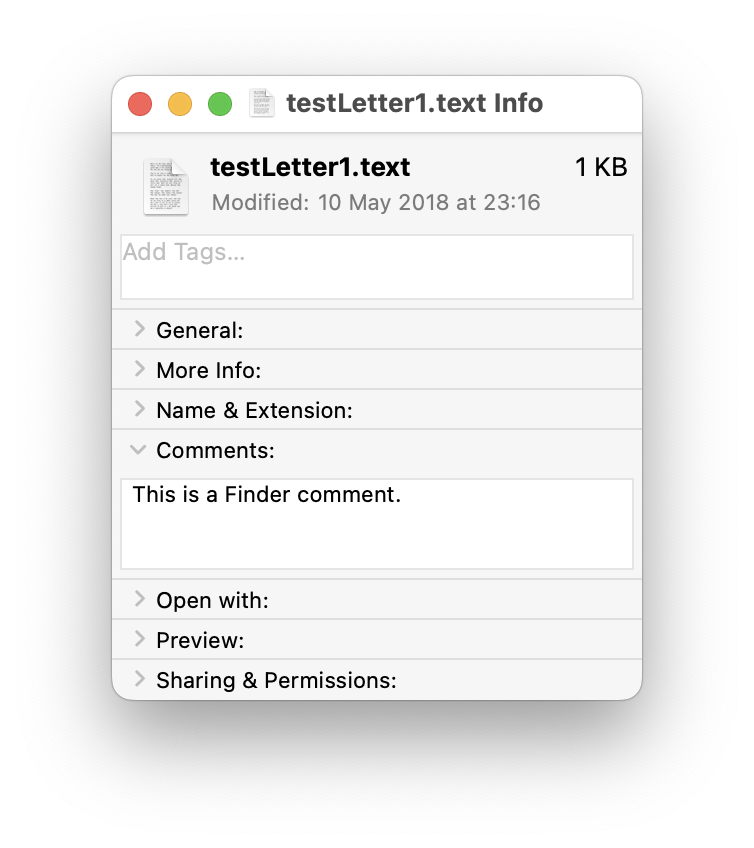This screenshot has height=848, width=754.
Task: Click the green zoom window button
Action: point(220,104)
